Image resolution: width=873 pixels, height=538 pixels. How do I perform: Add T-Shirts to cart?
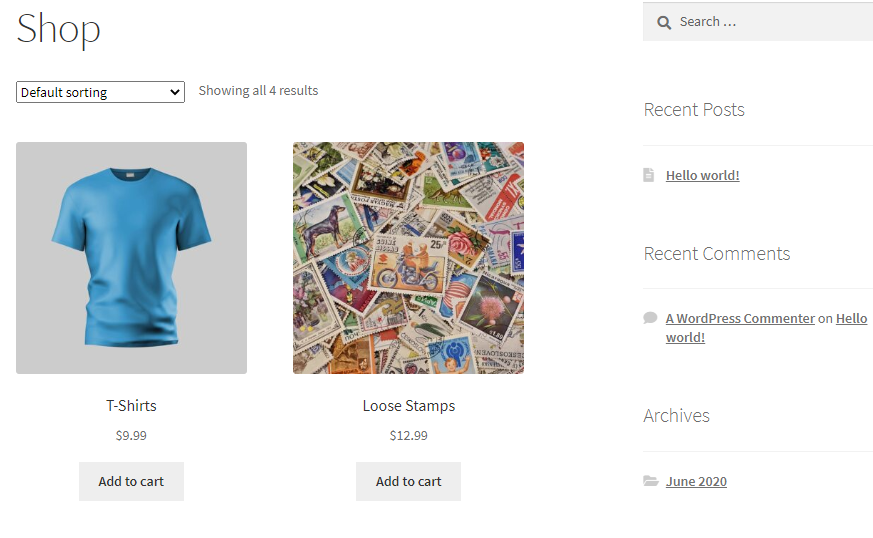coord(131,481)
